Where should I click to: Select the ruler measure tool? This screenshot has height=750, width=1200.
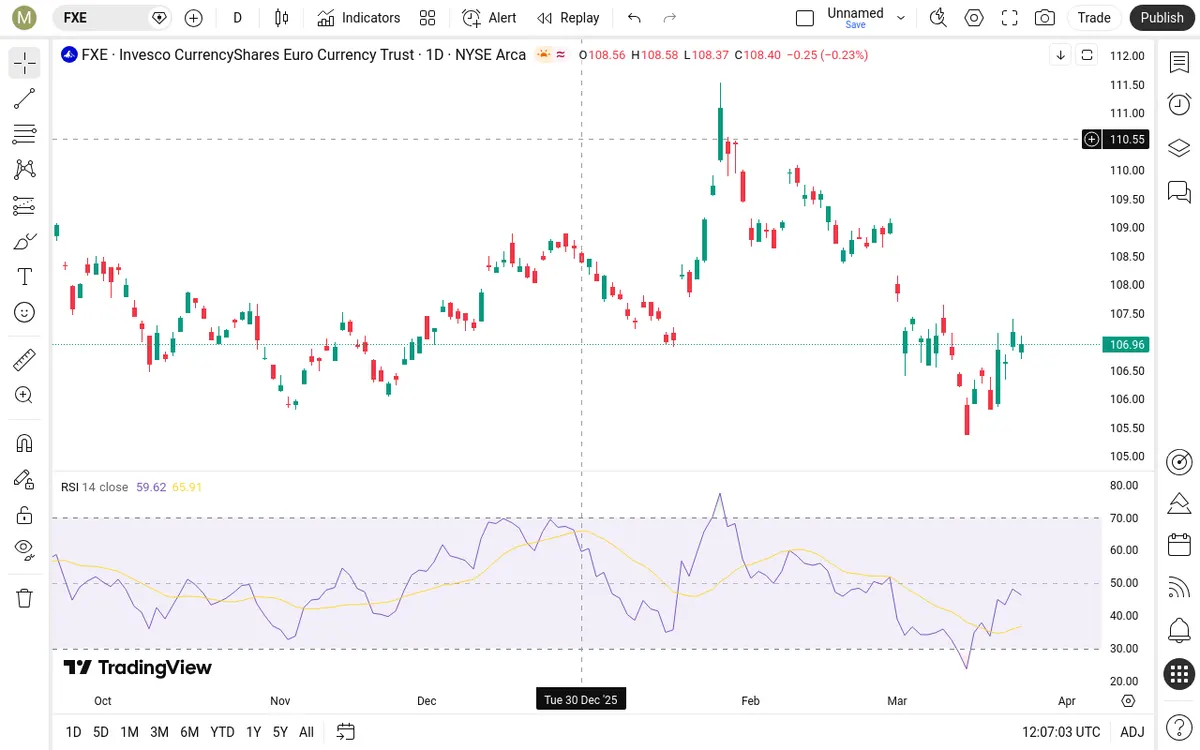(x=25, y=359)
